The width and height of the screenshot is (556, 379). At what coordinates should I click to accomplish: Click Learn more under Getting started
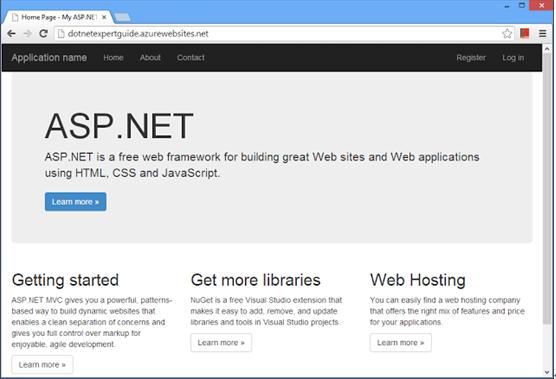pyautogui.click(x=42, y=364)
